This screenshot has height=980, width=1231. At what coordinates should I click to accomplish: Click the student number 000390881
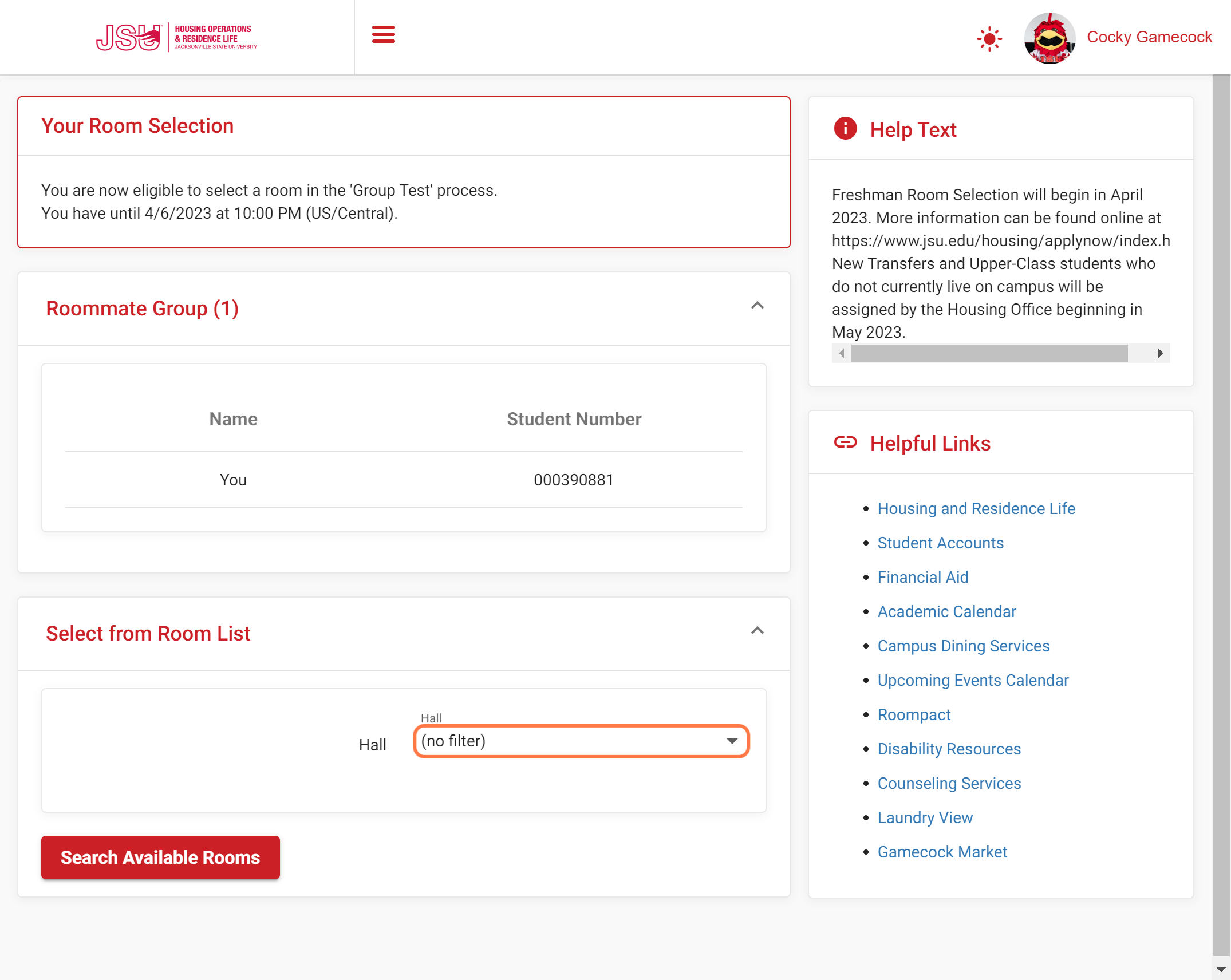point(573,480)
